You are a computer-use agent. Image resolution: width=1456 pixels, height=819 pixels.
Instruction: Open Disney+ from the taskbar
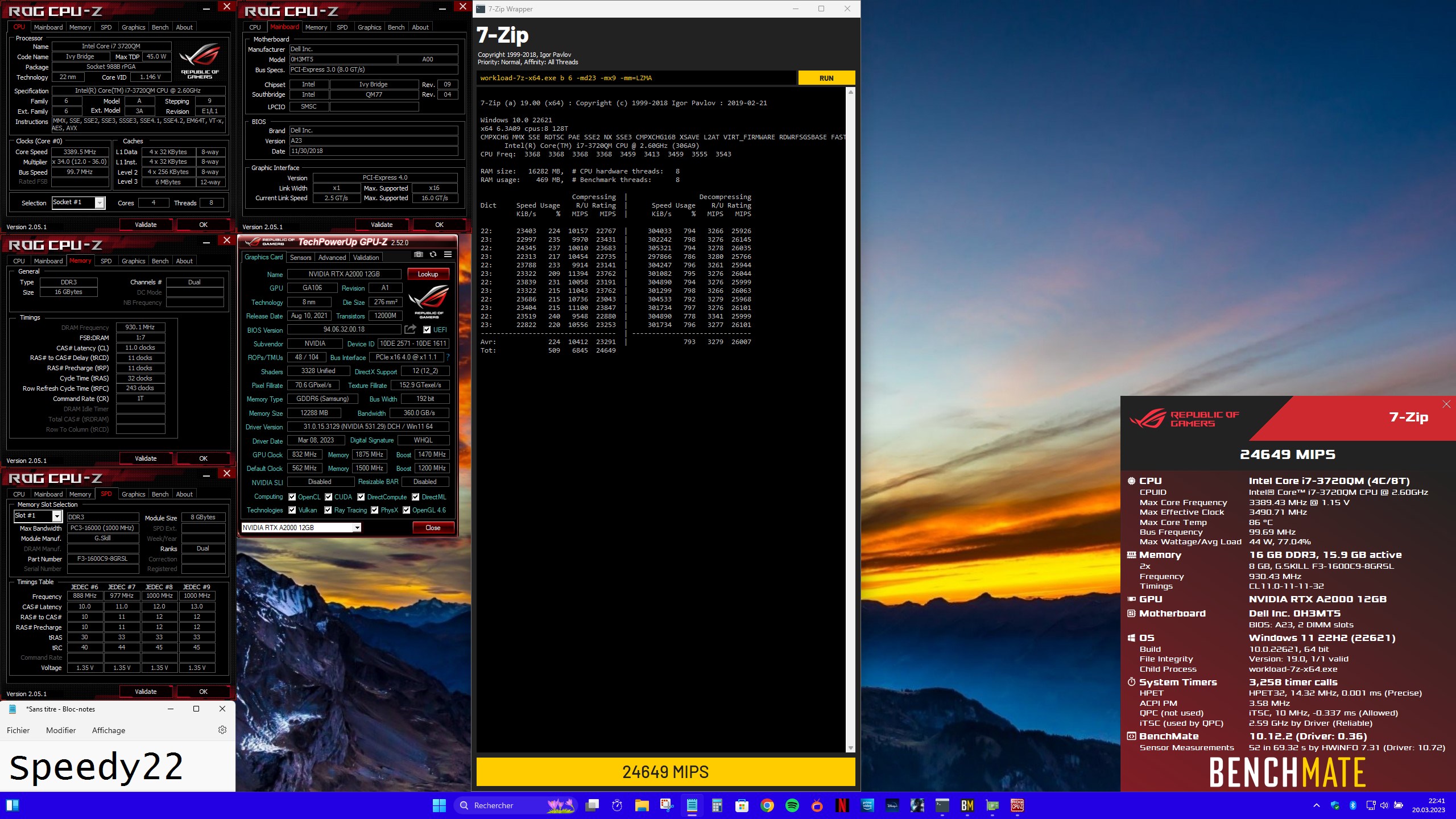click(892, 805)
